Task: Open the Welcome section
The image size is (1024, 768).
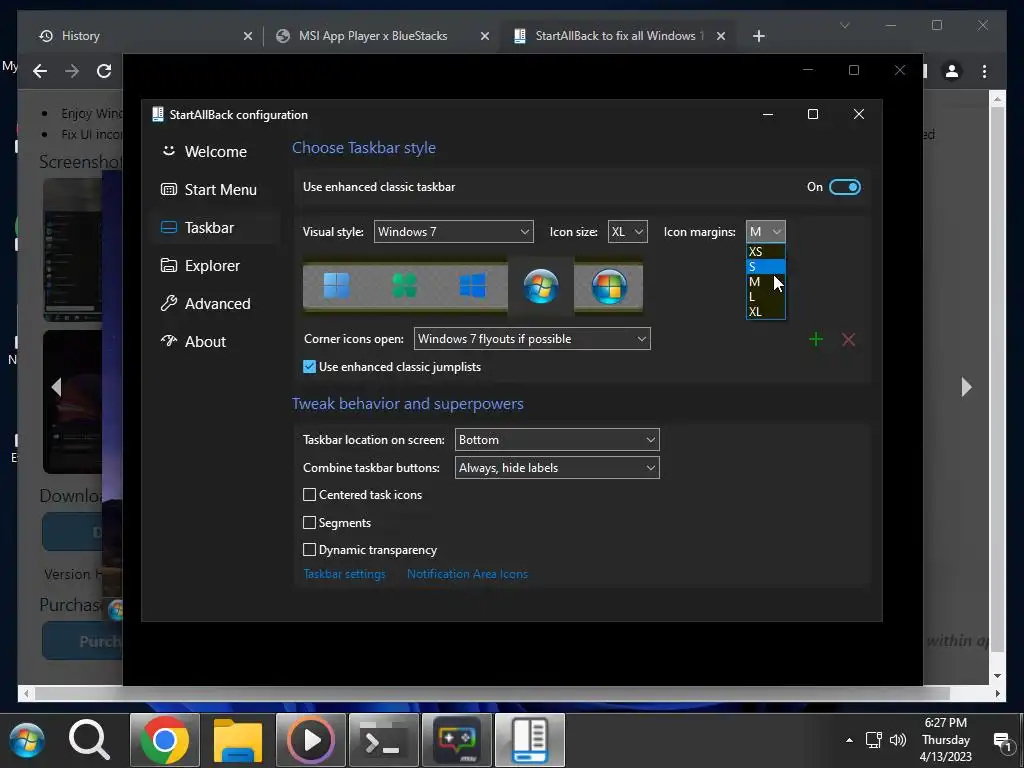Action: point(215,152)
